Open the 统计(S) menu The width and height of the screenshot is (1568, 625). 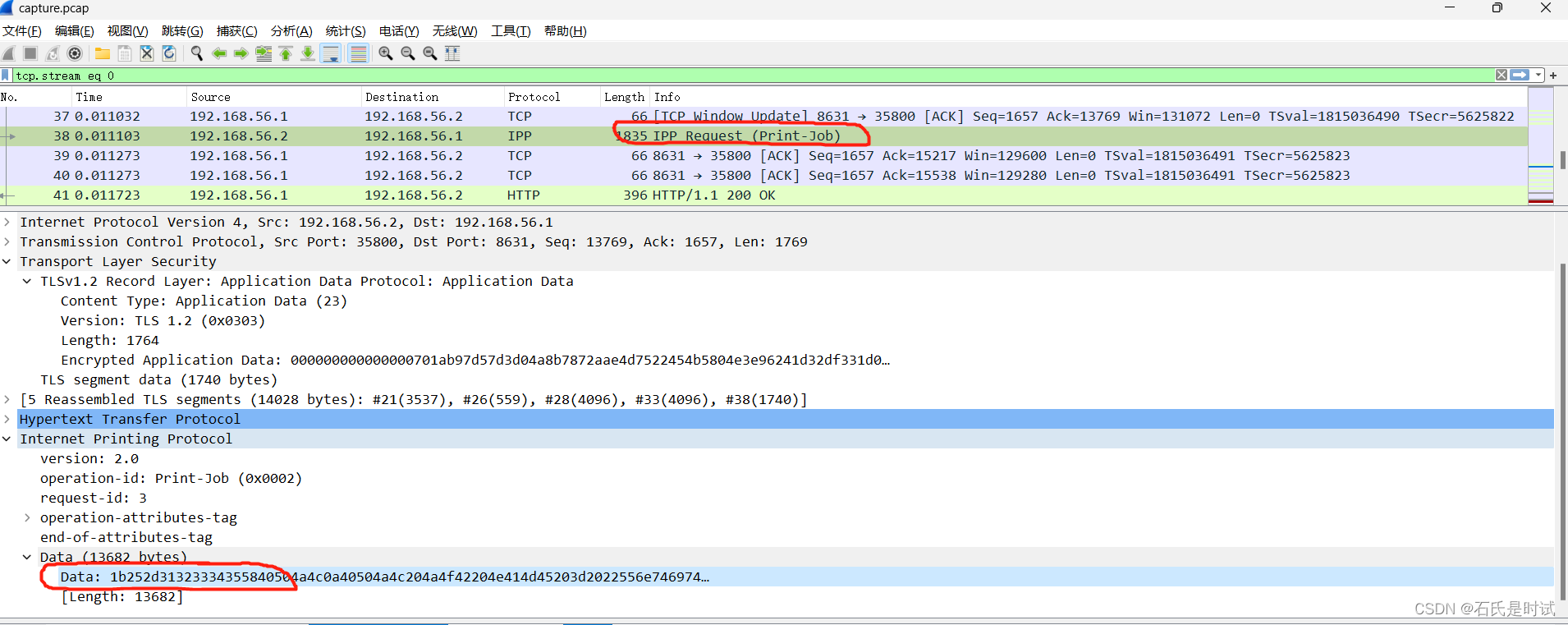click(346, 31)
